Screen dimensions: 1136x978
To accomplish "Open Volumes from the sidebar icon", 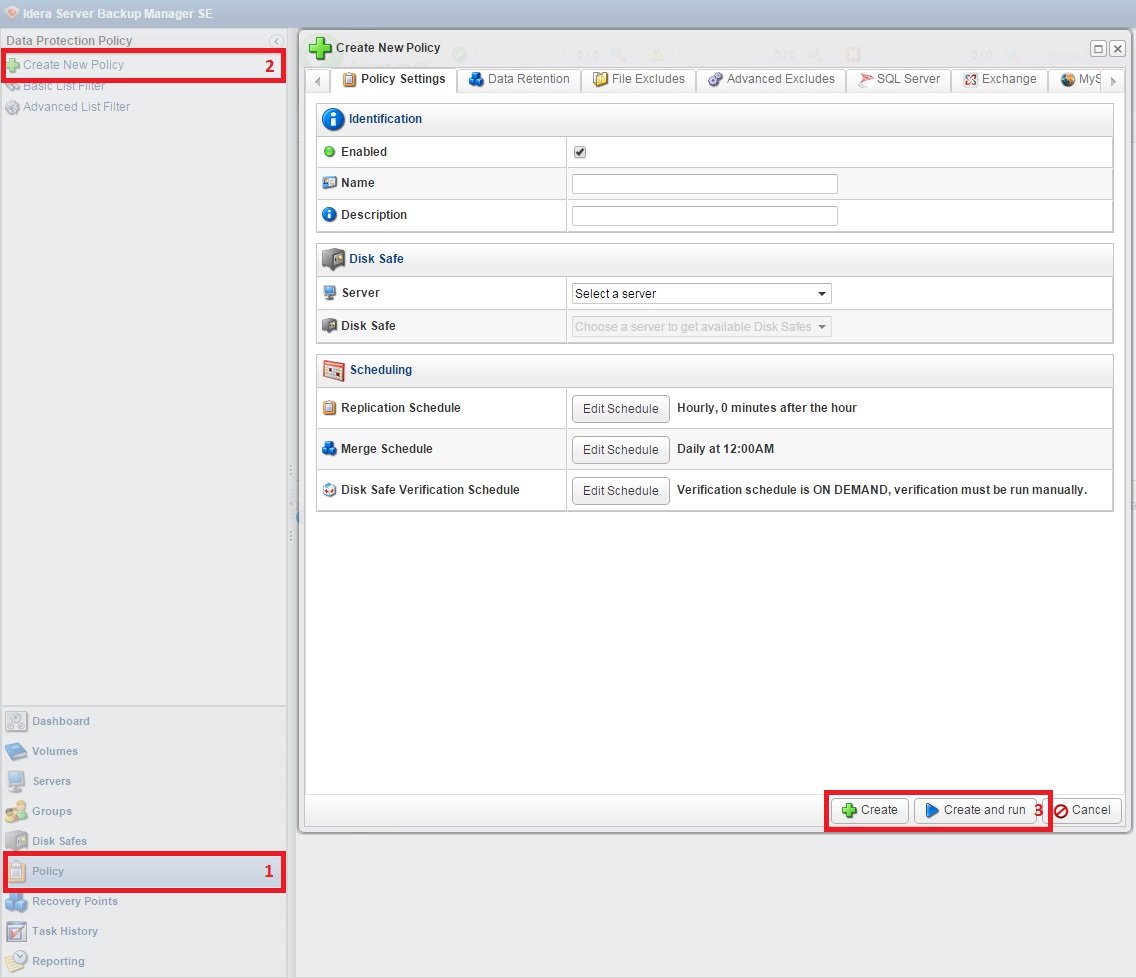I will point(16,751).
